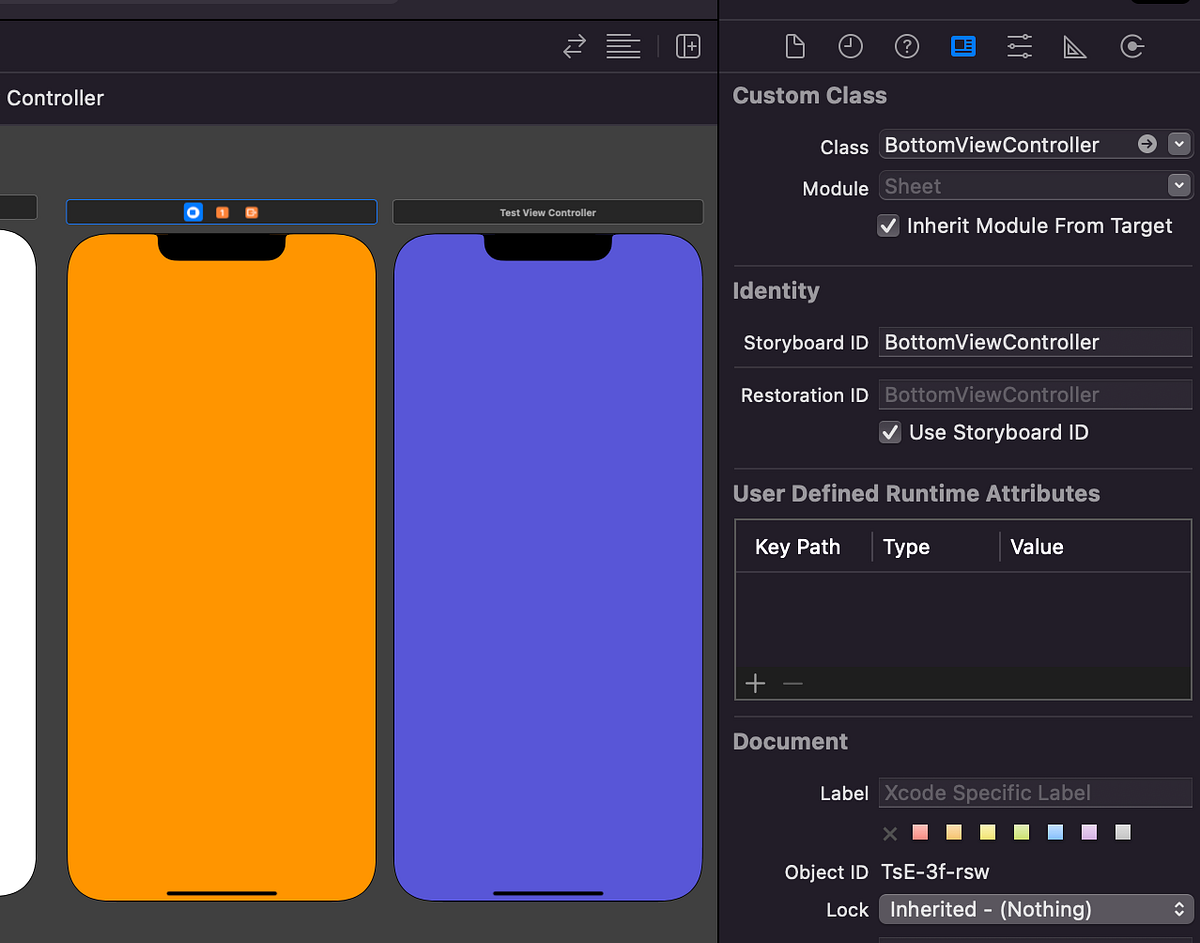The width and height of the screenshot is (1200, 943).
Task: Open the adjust editor options icon
Action: (623, 46)
